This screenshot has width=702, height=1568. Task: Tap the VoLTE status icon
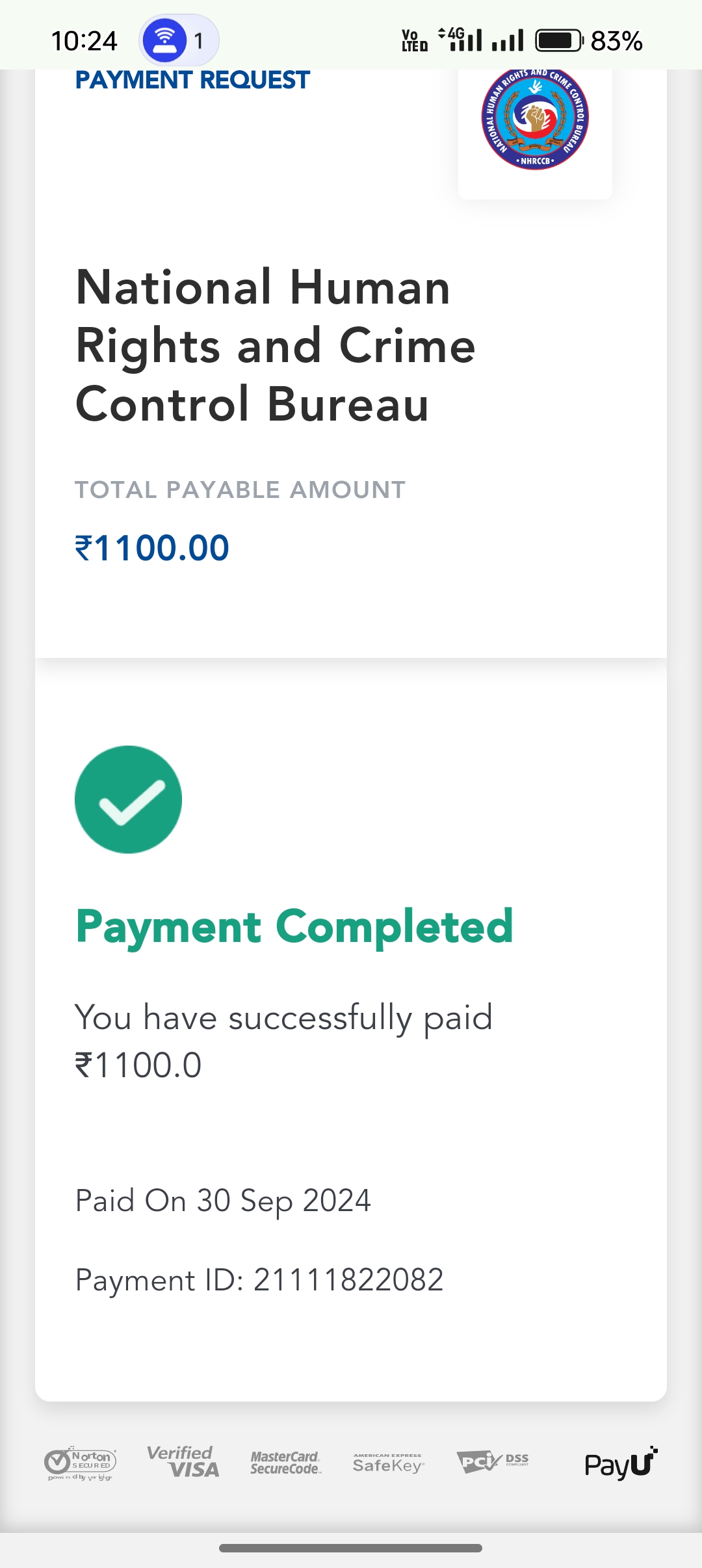pos(415,40)
